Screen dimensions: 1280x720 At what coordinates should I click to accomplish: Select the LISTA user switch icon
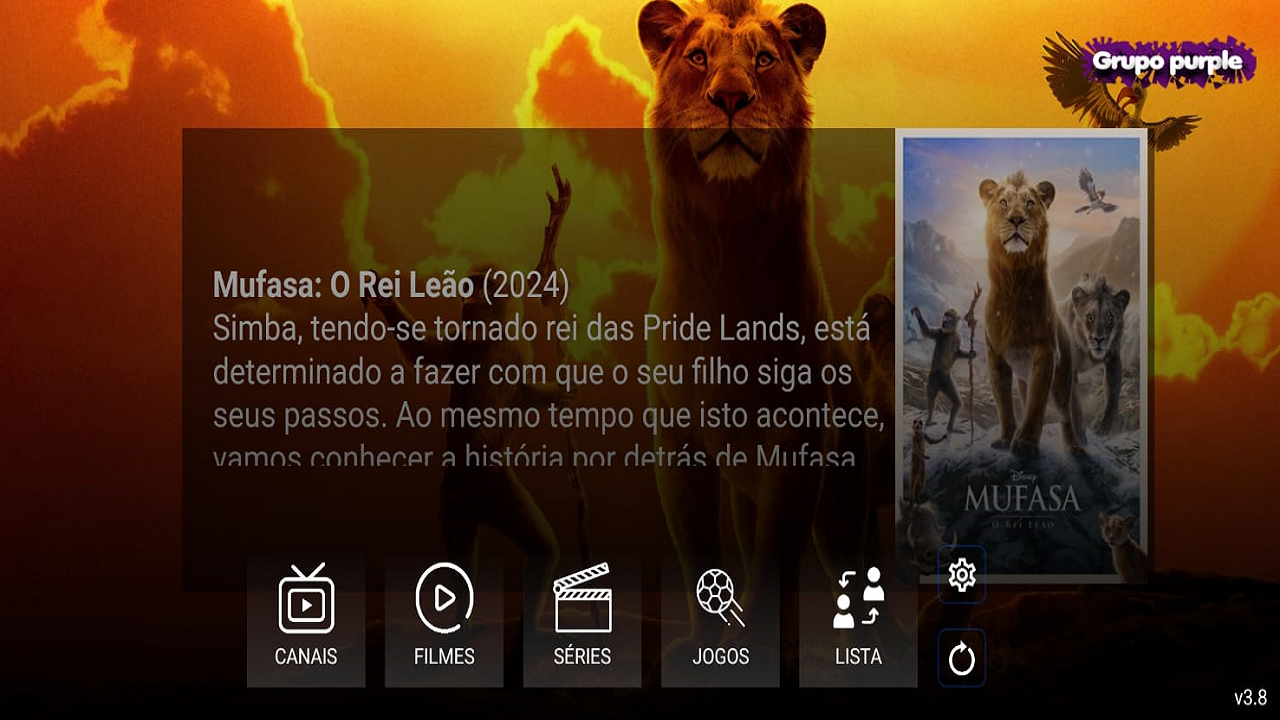(858, 598)
